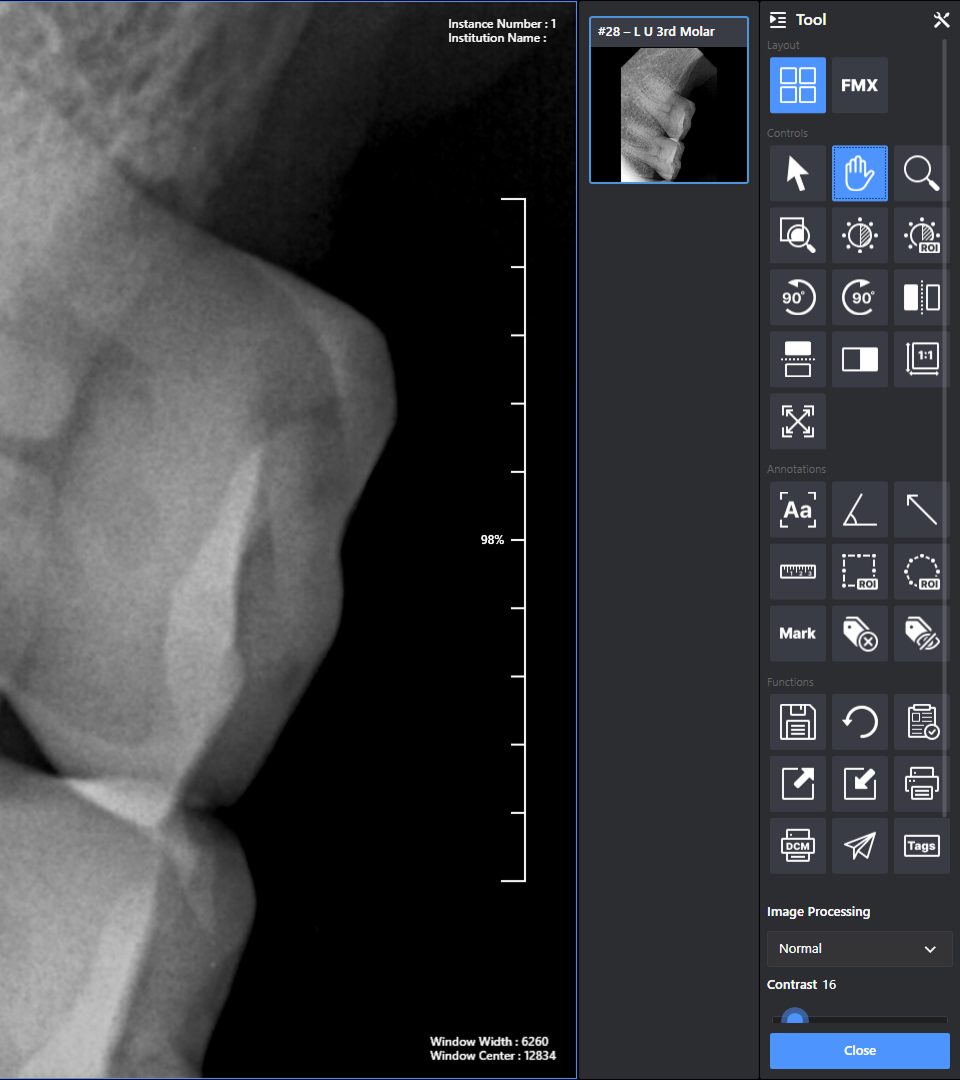The image size is (960, 1080).
Task: Select the ruler length measurement tool
Action: point(797,571)
